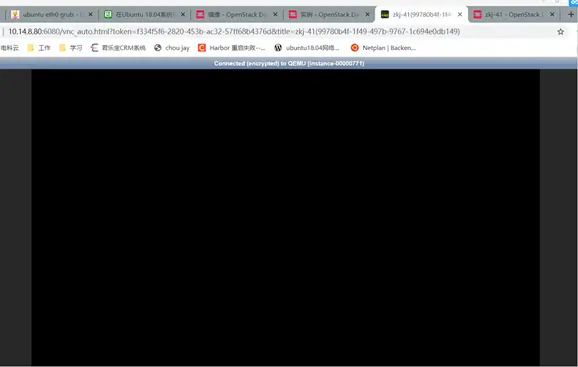Image resolution: width=578 pixels, height=367 pixels.
Task: Click the red C icon beside Harbor bookmark
Action: pyautogui.click(x=202, y=48)
